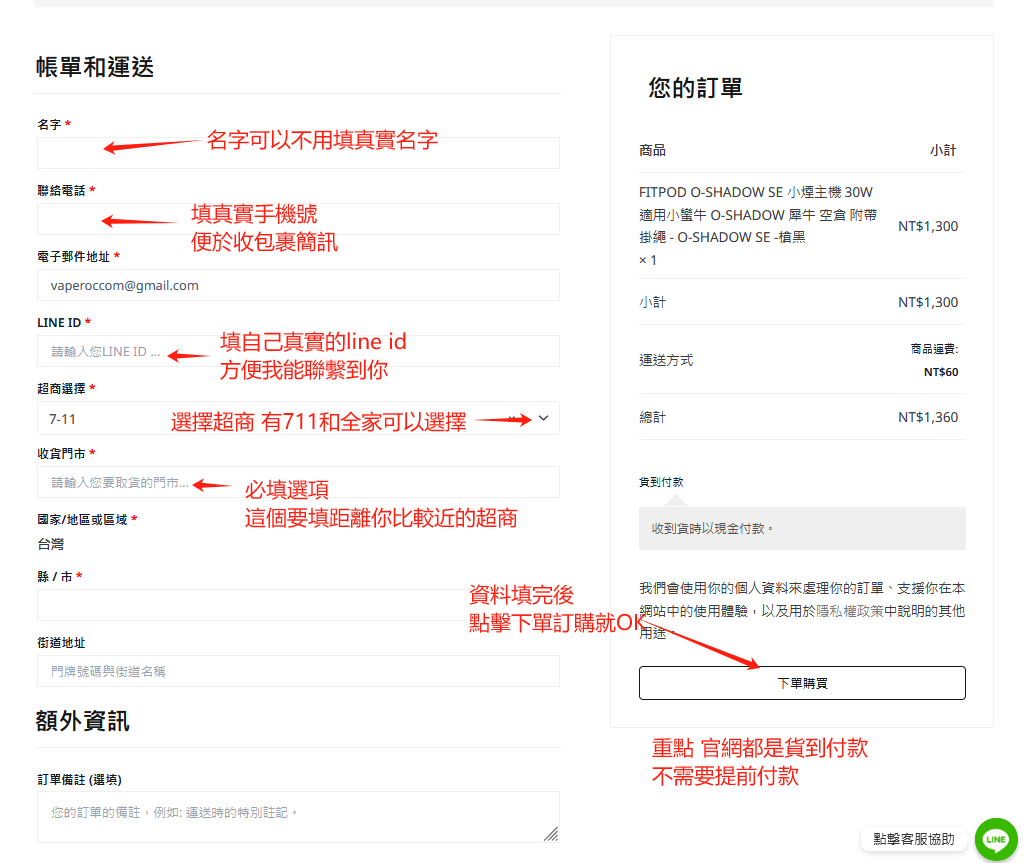Click the 下單購買 place order button
The image size is (1025, 863).
click(802, 683)
